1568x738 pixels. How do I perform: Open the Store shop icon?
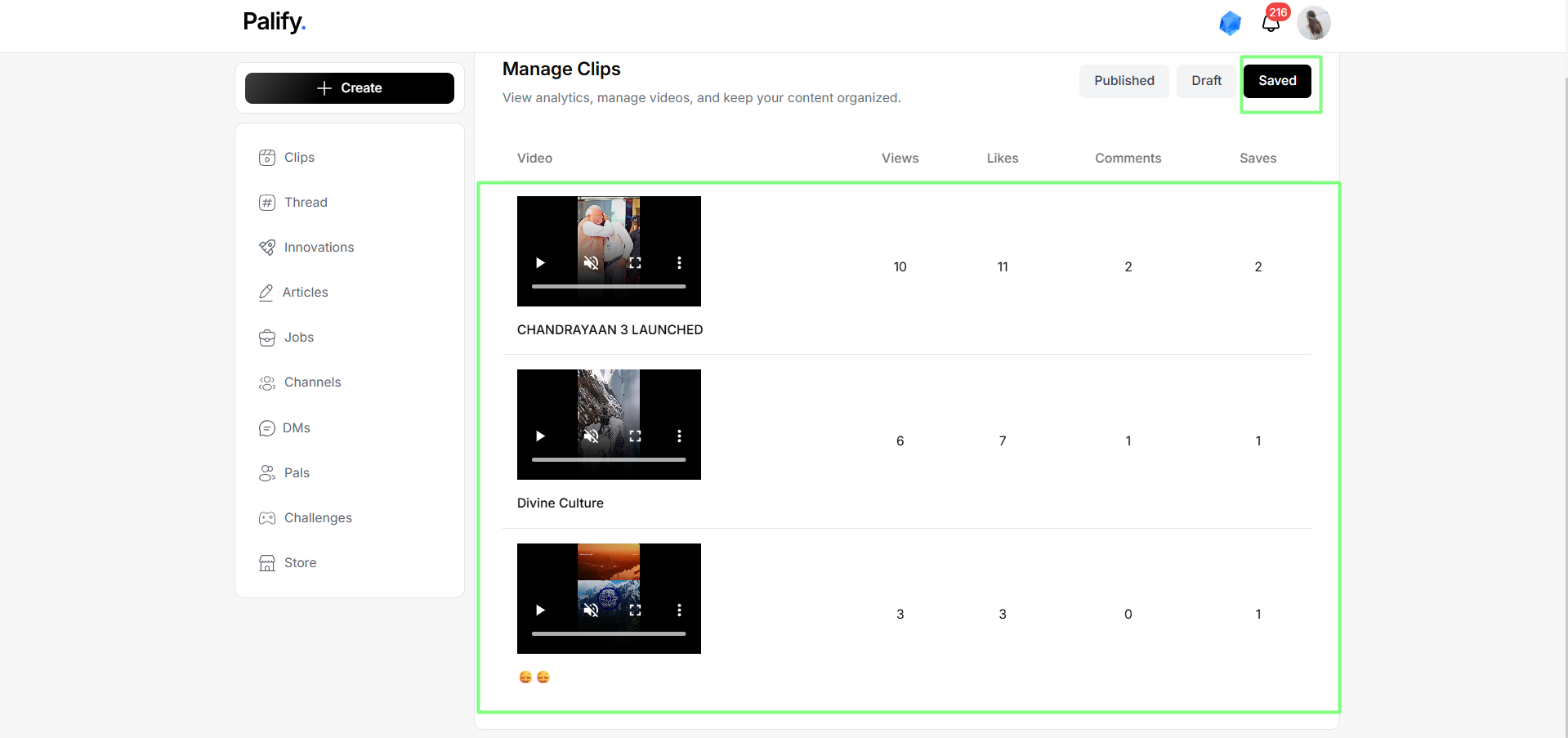click(267, 563)
